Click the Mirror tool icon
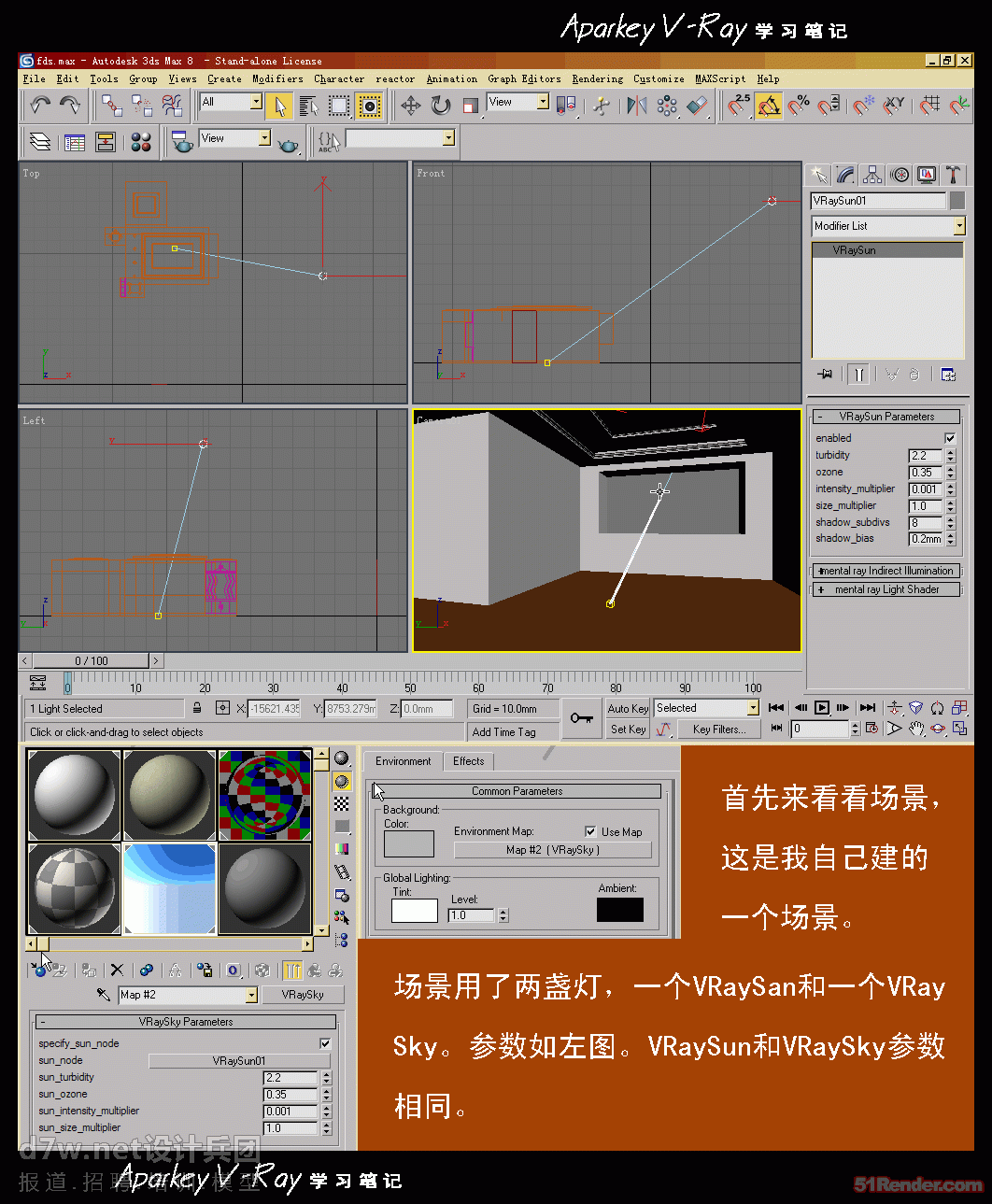Viewport: 992px width, 1204px height. (637, 106)
